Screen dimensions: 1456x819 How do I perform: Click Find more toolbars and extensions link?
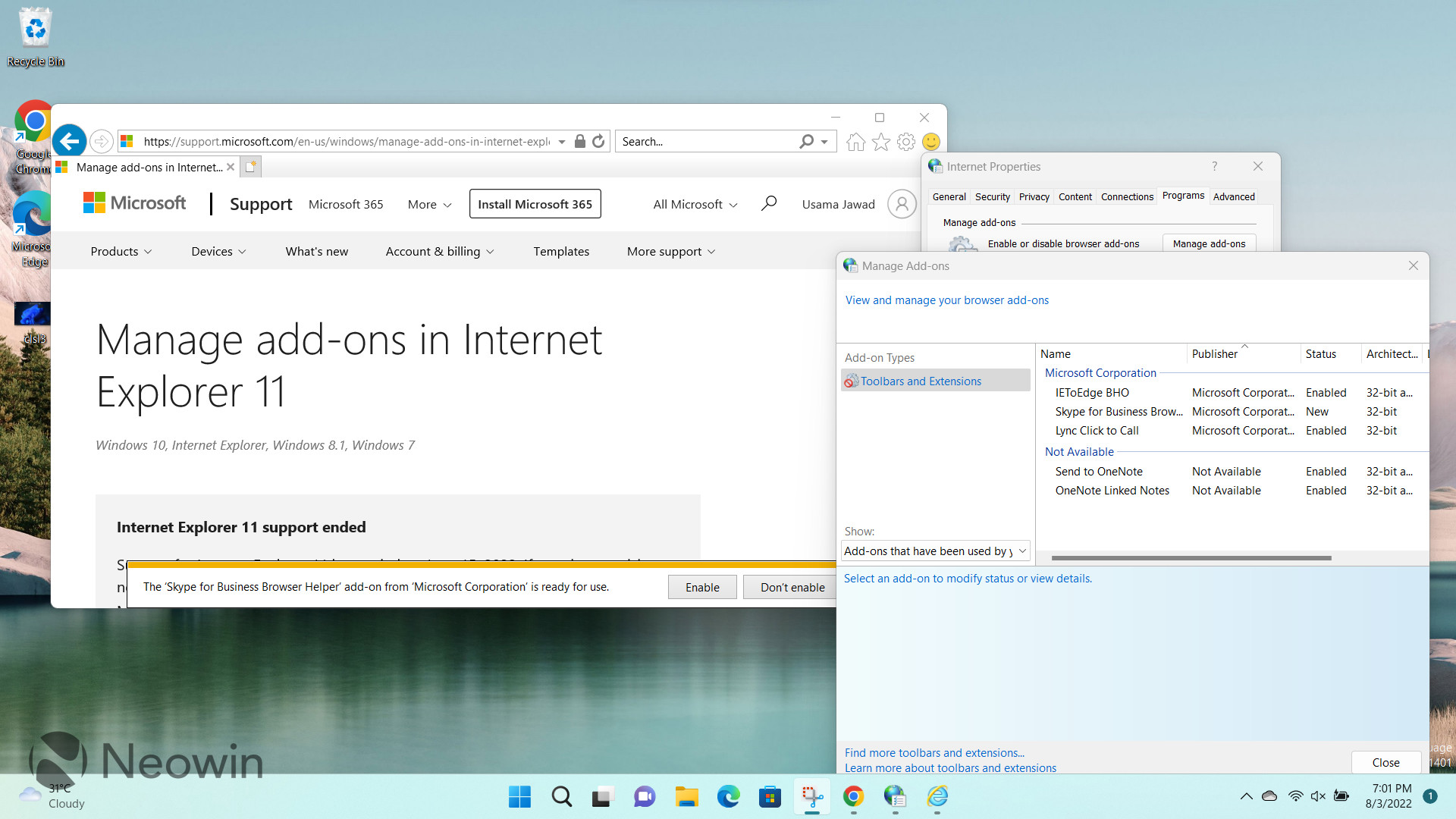click(934, 752)
